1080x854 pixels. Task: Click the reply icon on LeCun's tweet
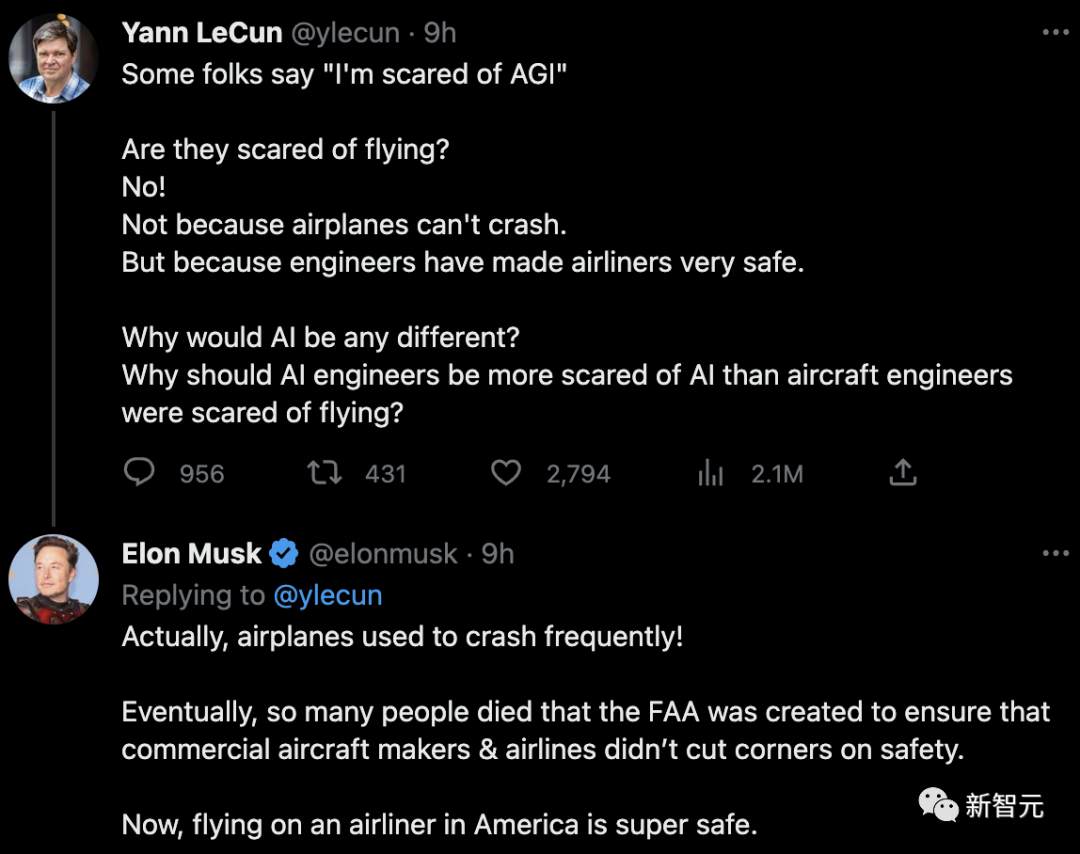[139, 472]
